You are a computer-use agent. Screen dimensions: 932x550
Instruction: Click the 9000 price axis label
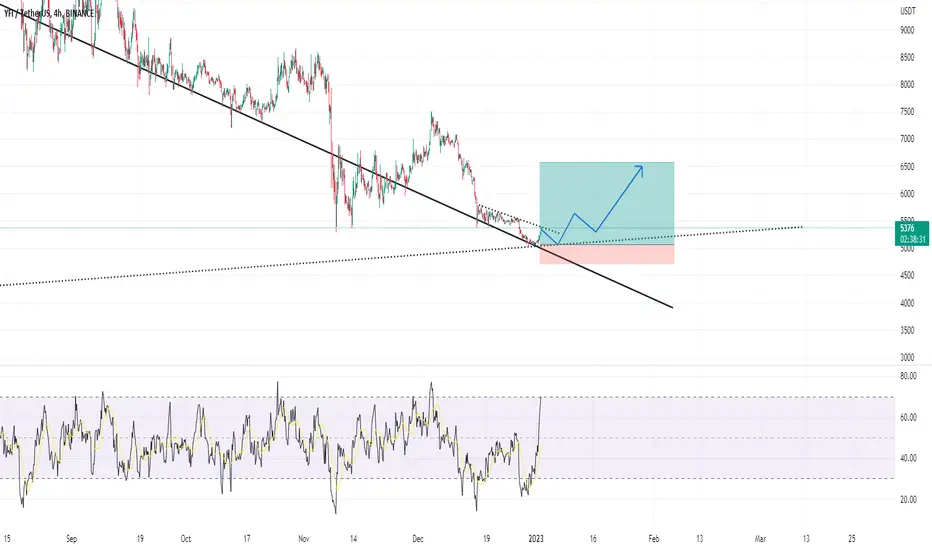pos(907,30)
